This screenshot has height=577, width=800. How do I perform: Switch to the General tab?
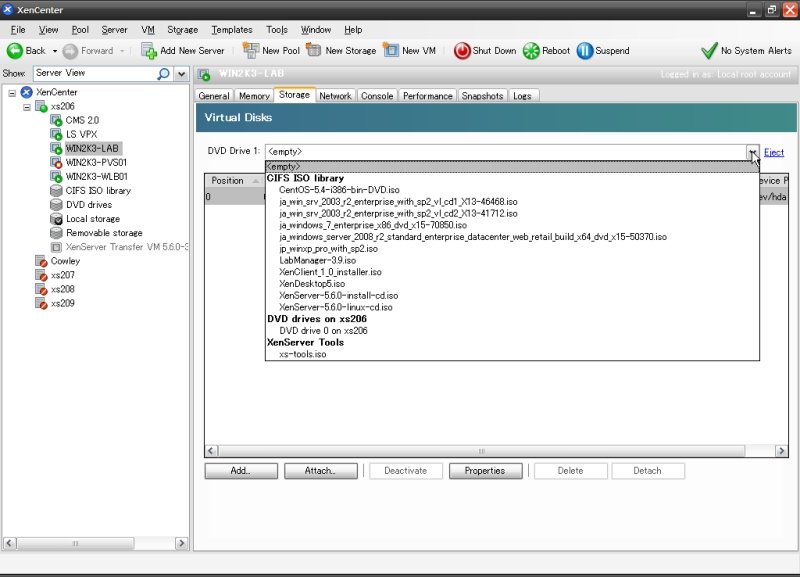click(214, 96)
